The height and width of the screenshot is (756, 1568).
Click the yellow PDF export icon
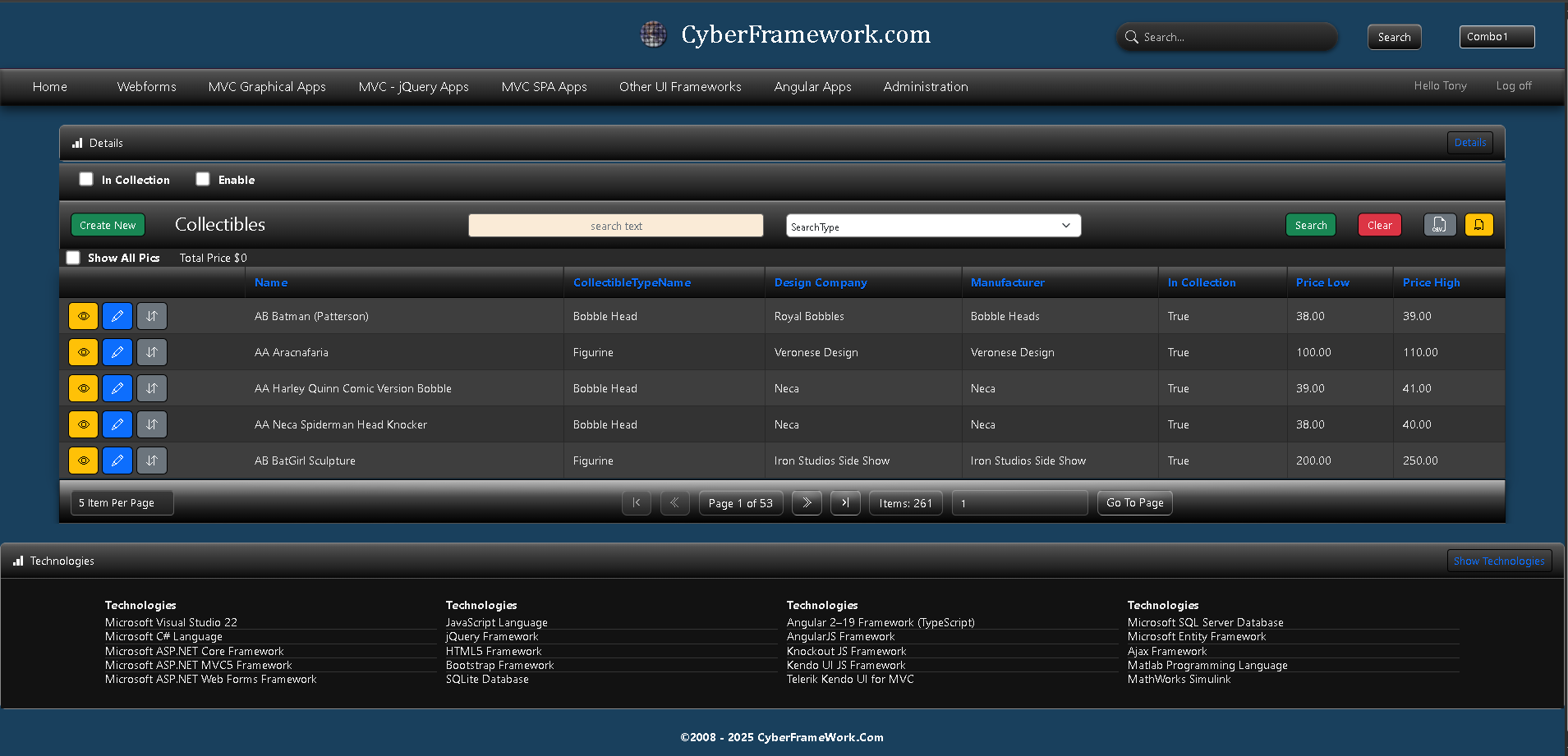(1478, 224)
